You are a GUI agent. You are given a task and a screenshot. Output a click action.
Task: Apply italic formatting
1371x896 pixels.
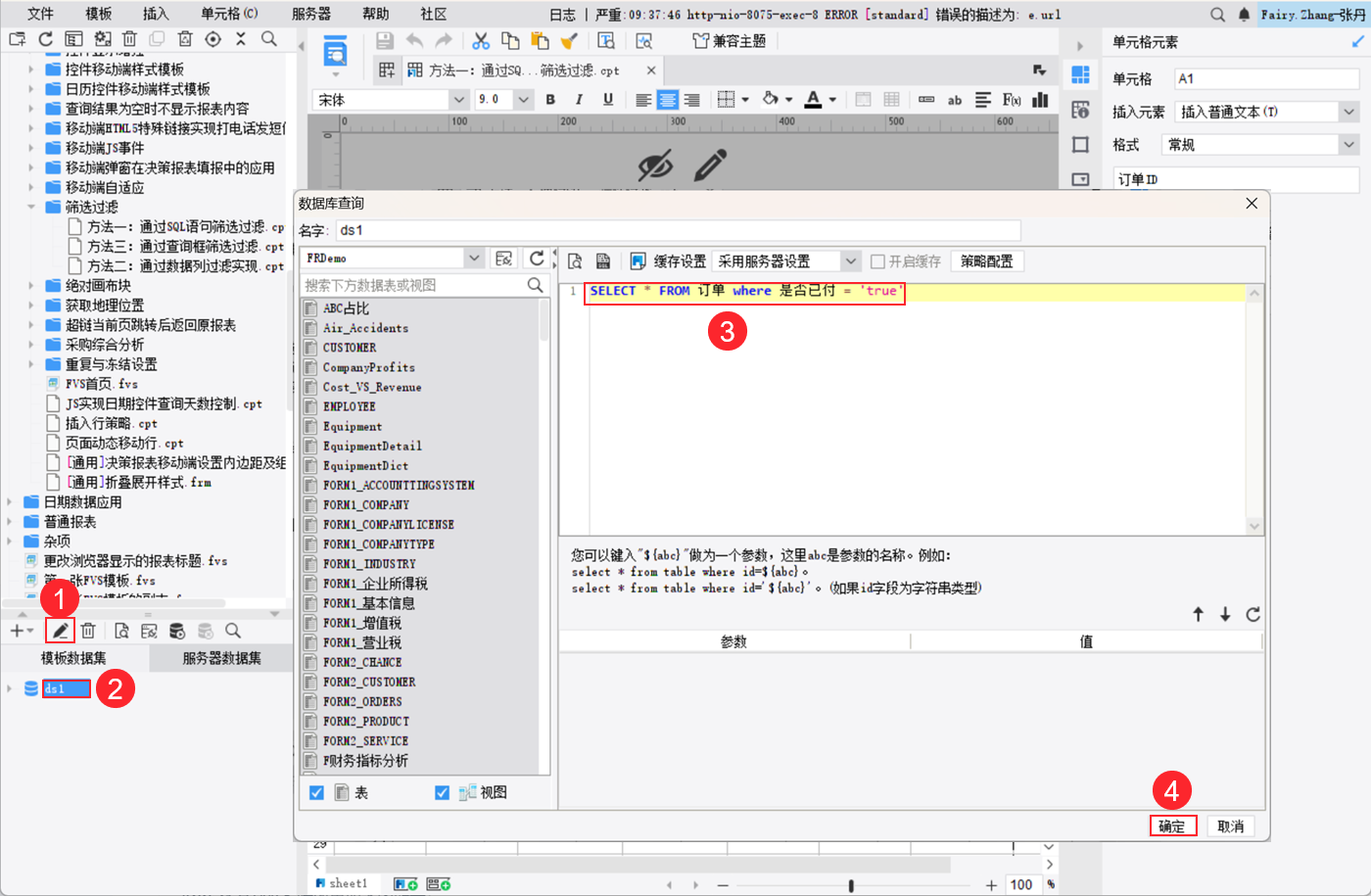click(579, 100)
